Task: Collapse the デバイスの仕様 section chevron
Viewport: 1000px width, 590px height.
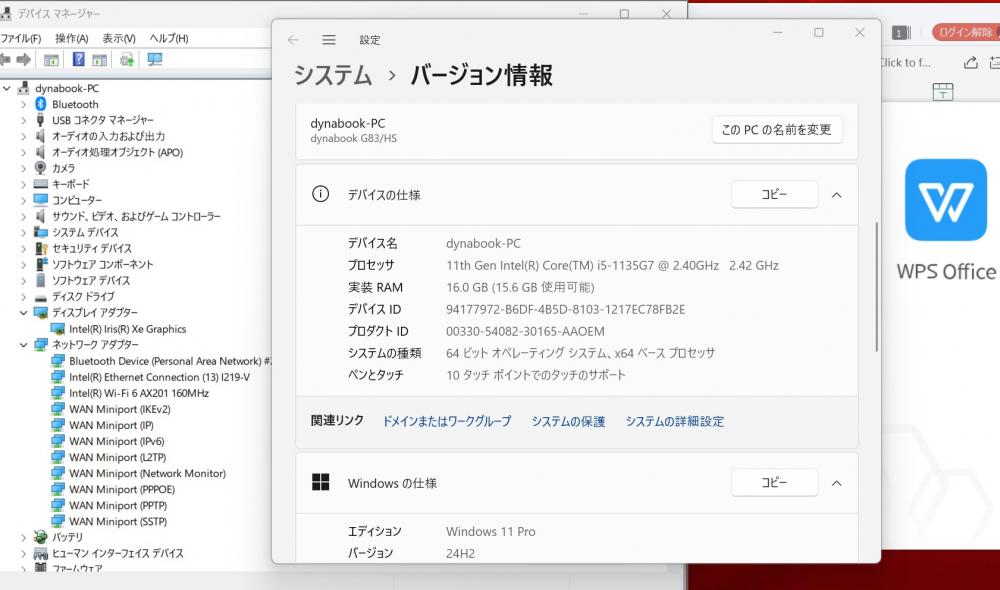Action: click(x=837, y=195)
